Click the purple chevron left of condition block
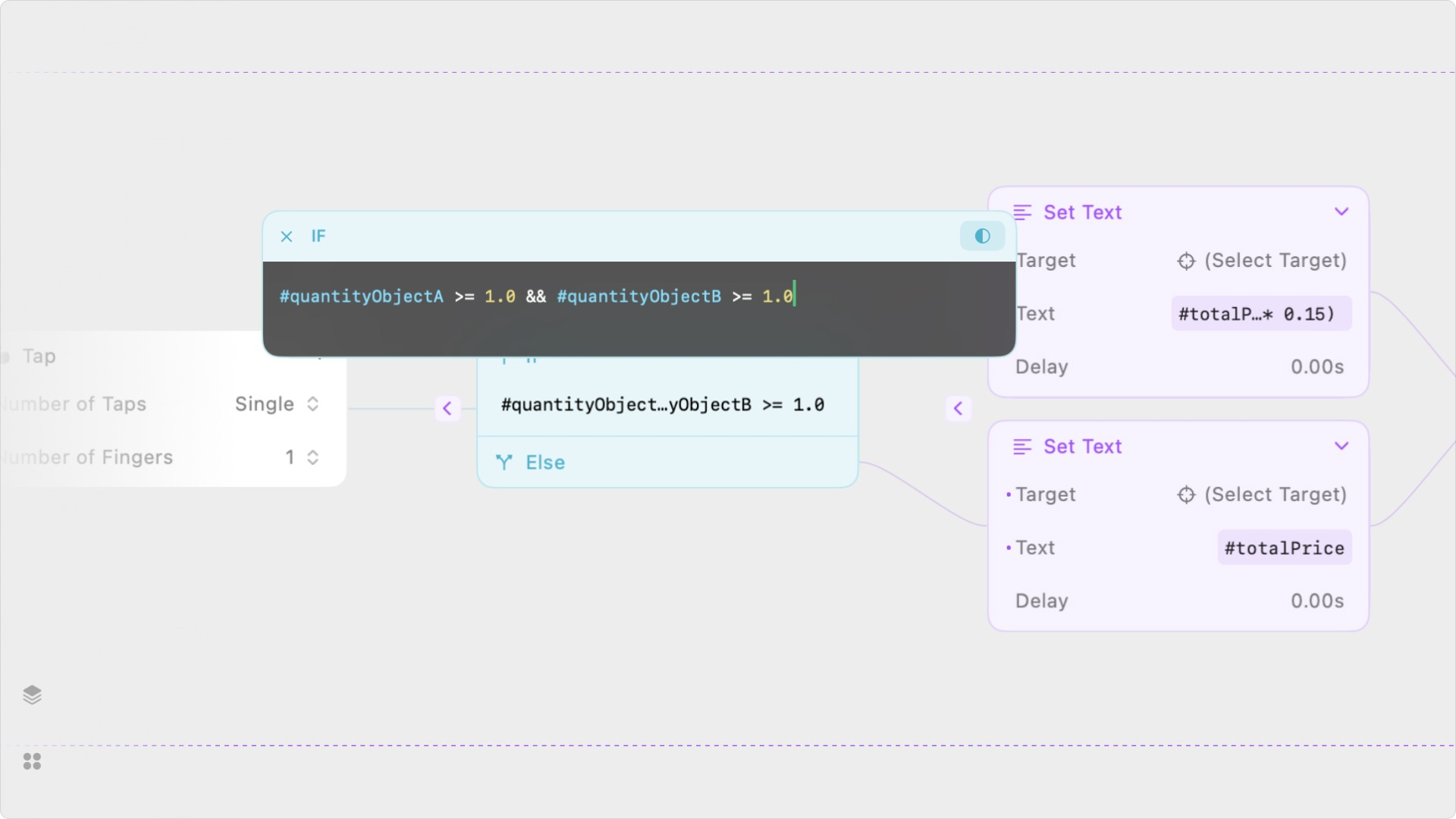This screenshot has width=1456, height=819. [x=447, y=409]
